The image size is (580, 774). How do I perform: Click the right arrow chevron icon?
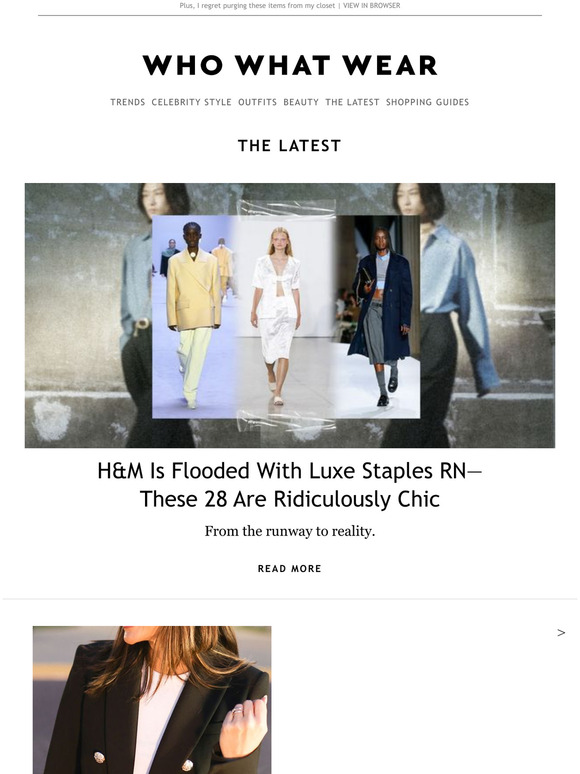[561, 633]
